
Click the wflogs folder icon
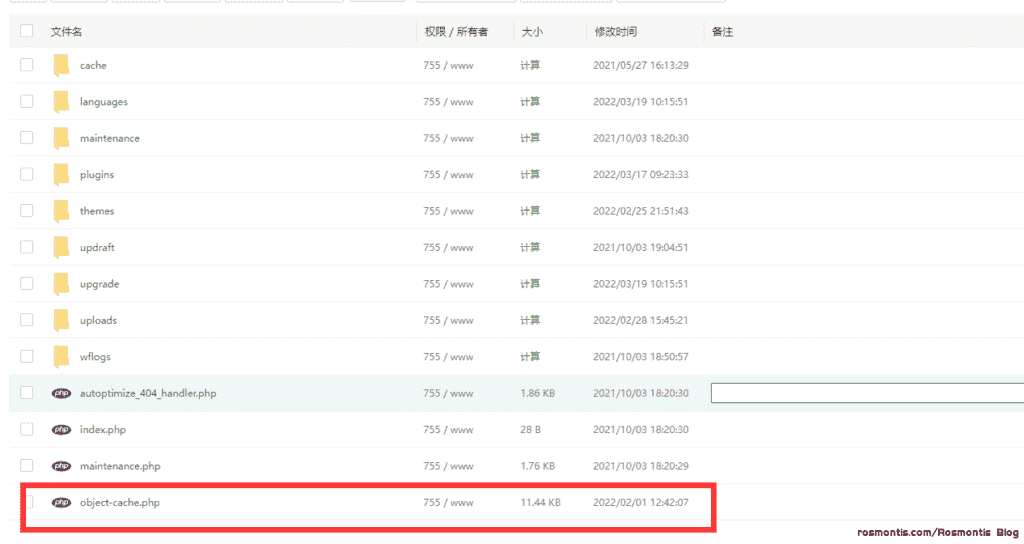pos(61,357)
